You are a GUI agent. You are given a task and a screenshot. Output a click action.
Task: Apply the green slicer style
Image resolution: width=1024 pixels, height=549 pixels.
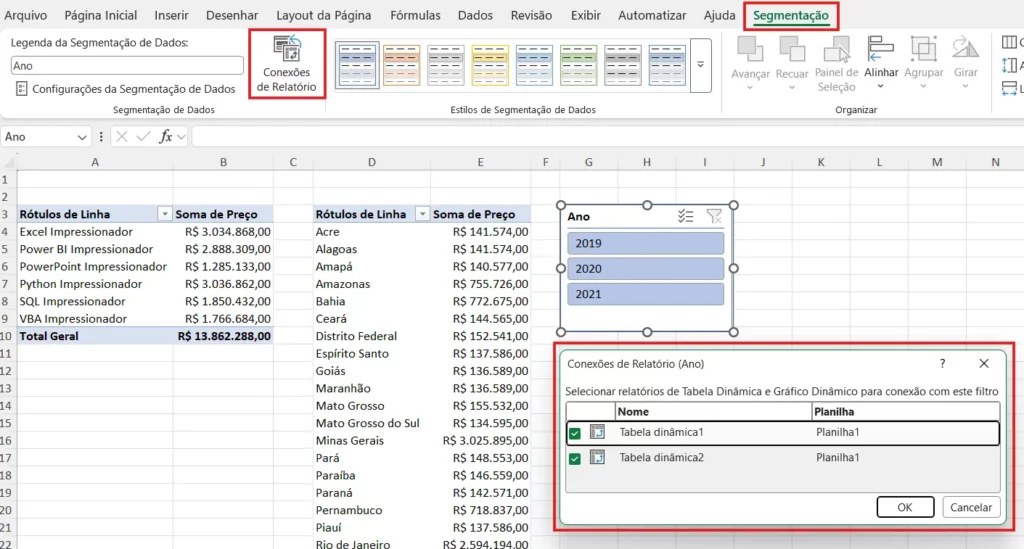(x=578, y=65)
